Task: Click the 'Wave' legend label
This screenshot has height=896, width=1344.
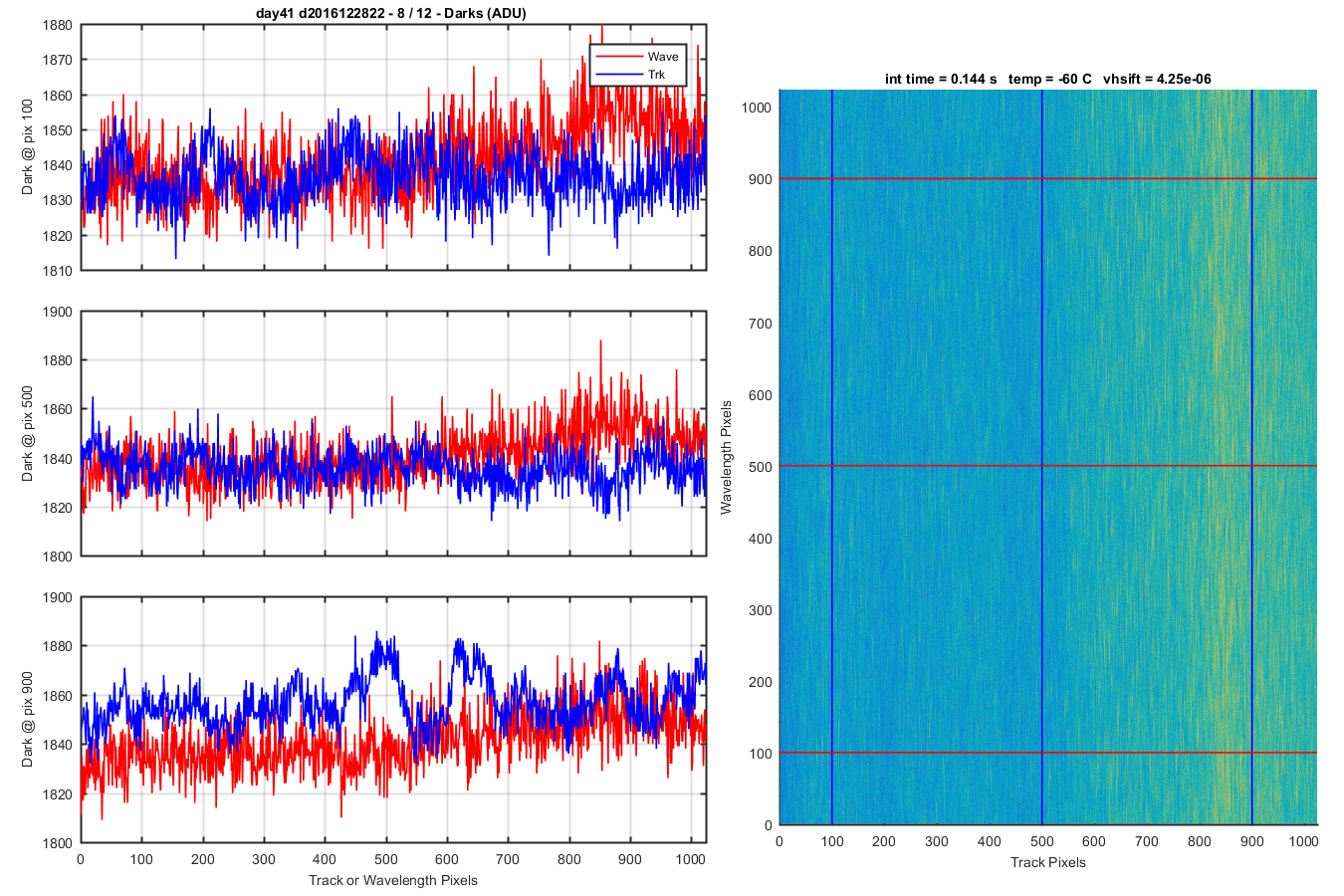Action: [x=663, y=57]
